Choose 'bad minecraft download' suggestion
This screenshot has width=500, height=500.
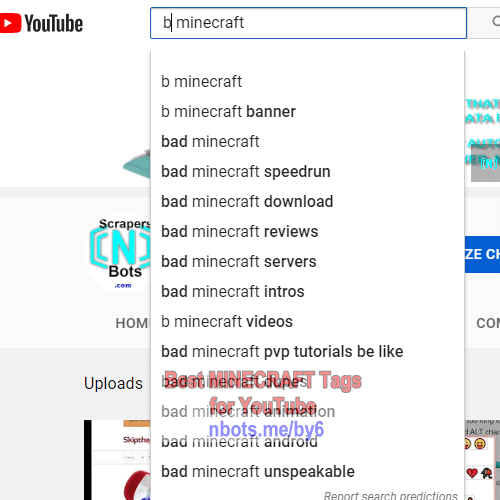pos(307,202)
